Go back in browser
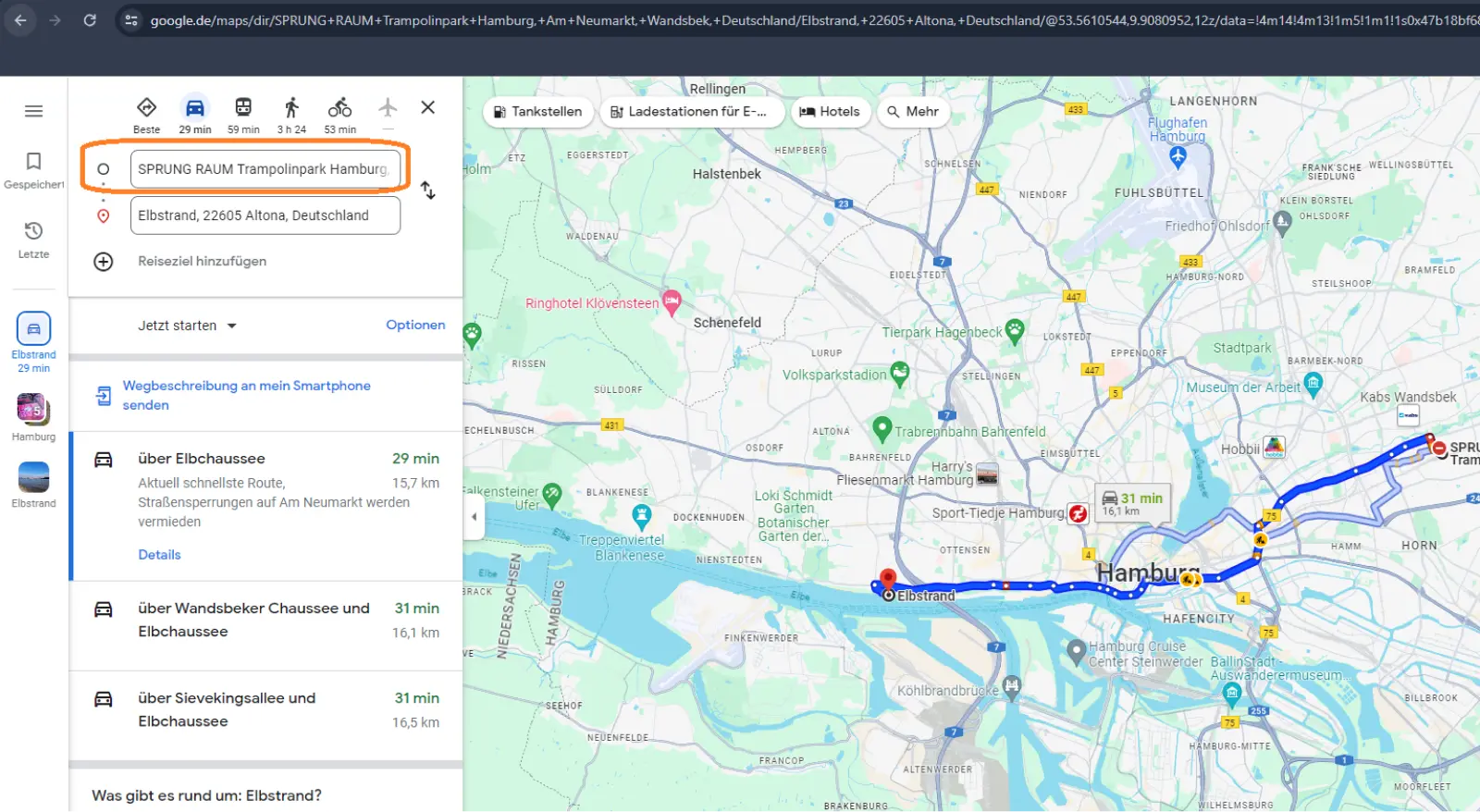Image resolution: width=1480 pixels, height=812 pixels. click(20, 19)
